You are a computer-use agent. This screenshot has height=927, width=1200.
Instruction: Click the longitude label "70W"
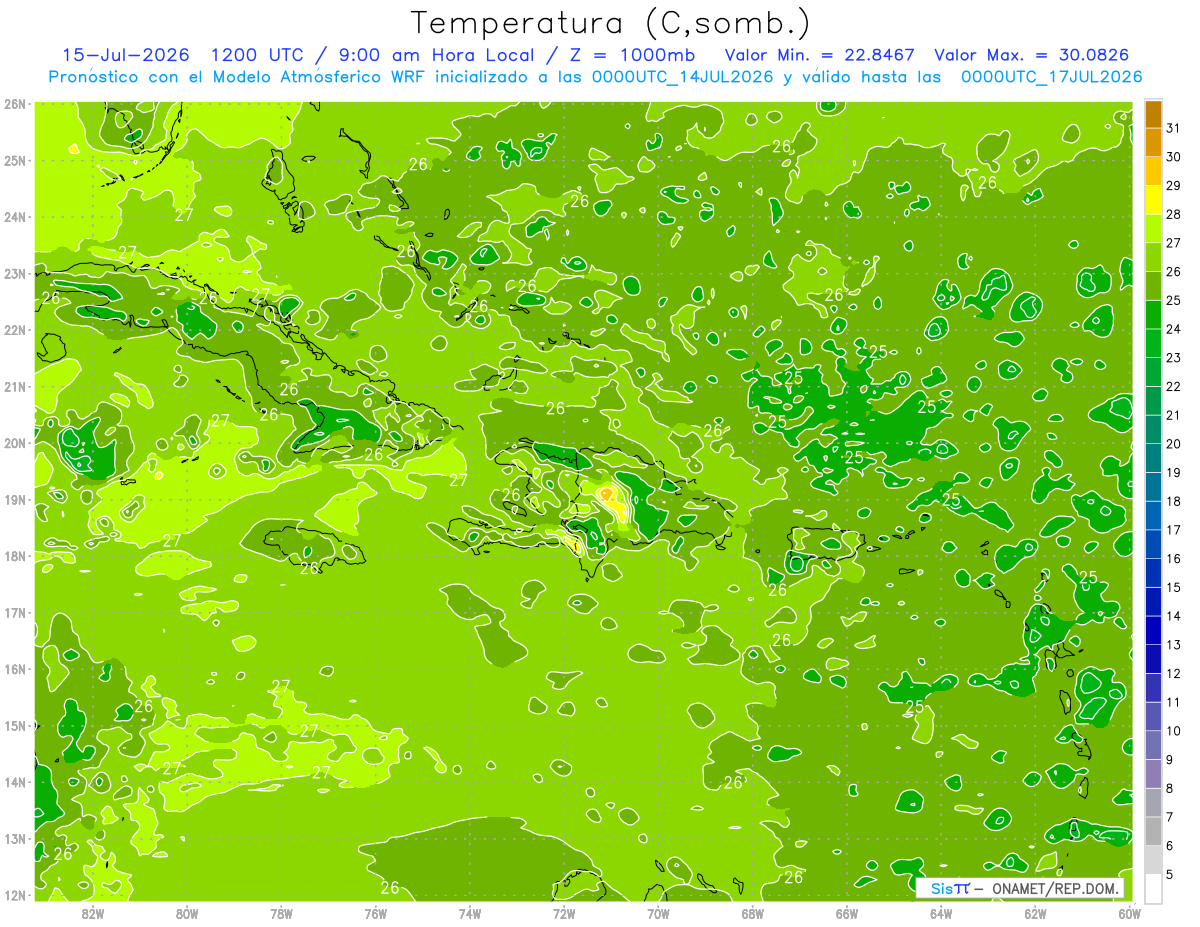pos(658,913)
